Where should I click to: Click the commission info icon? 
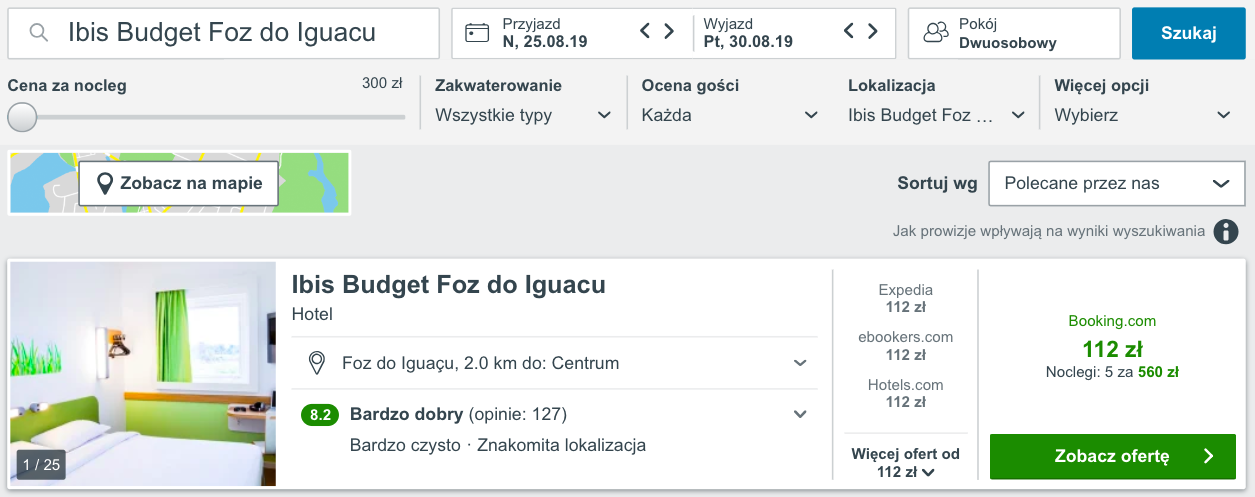pyautogui.click(x=1226, y=232)
